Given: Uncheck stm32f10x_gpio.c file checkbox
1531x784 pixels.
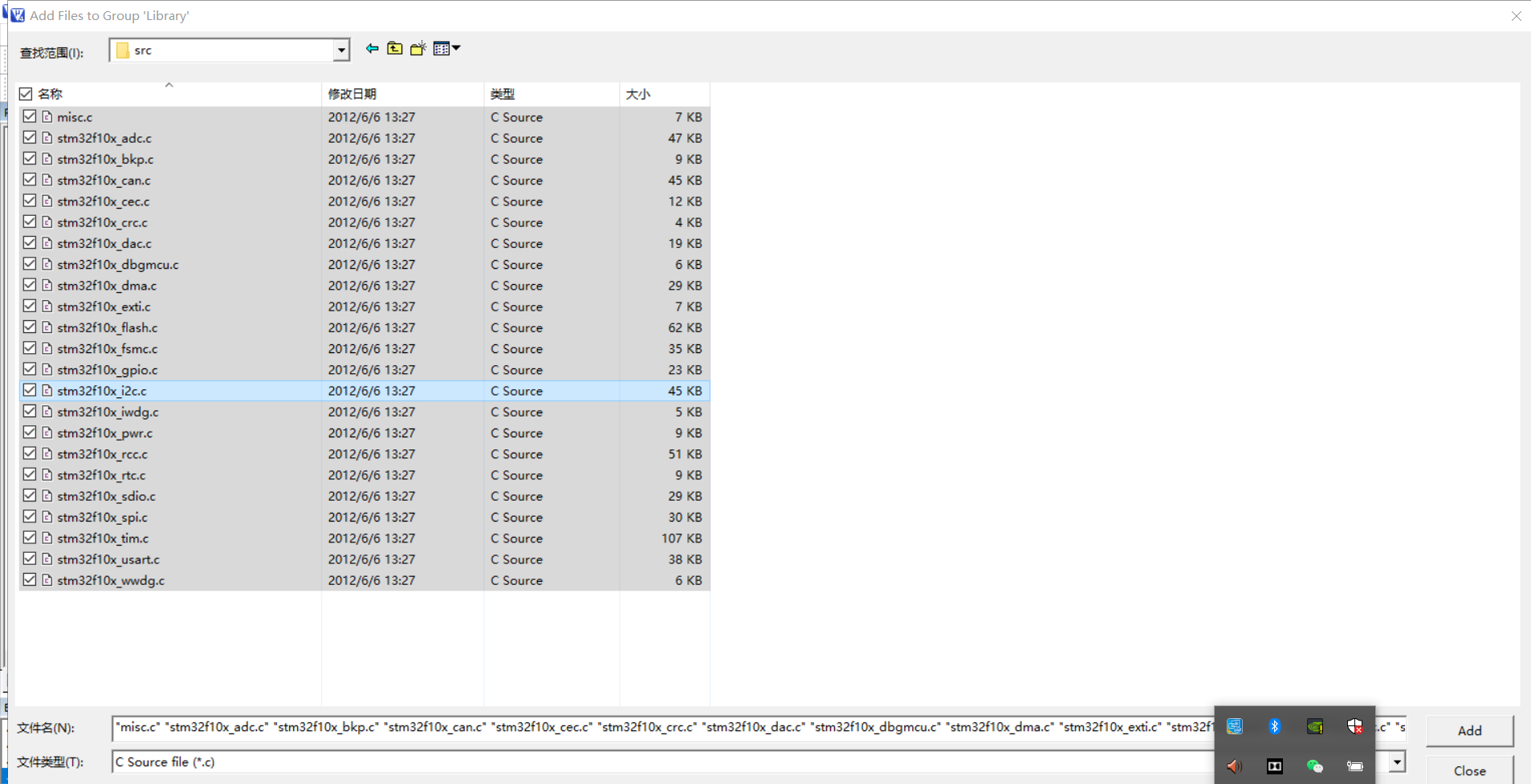Looking at the screenshot, I should pos(30,368).
